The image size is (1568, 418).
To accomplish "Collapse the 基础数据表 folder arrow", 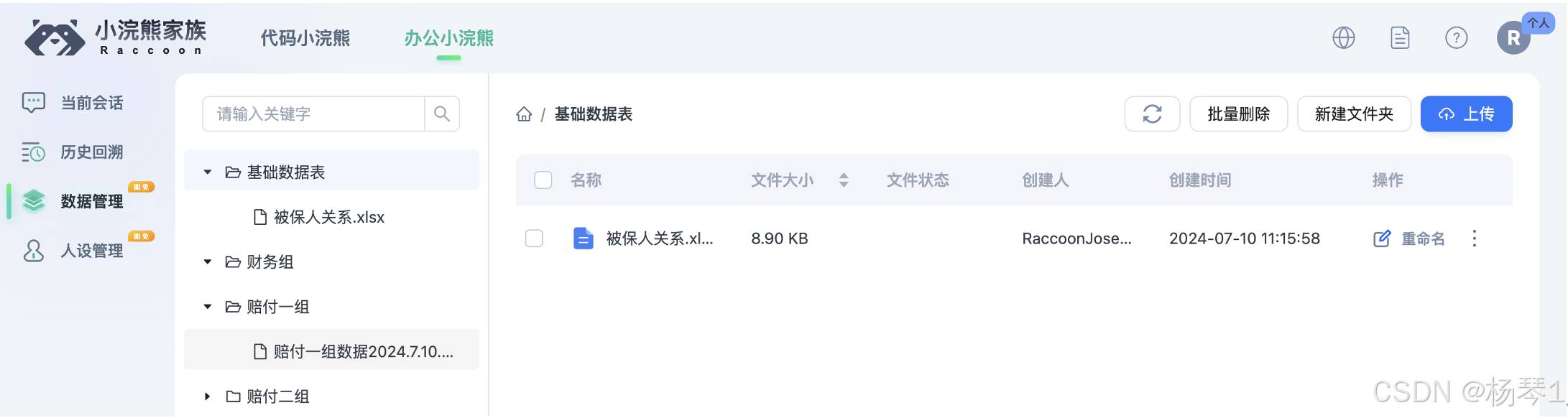I will [208, 172].
